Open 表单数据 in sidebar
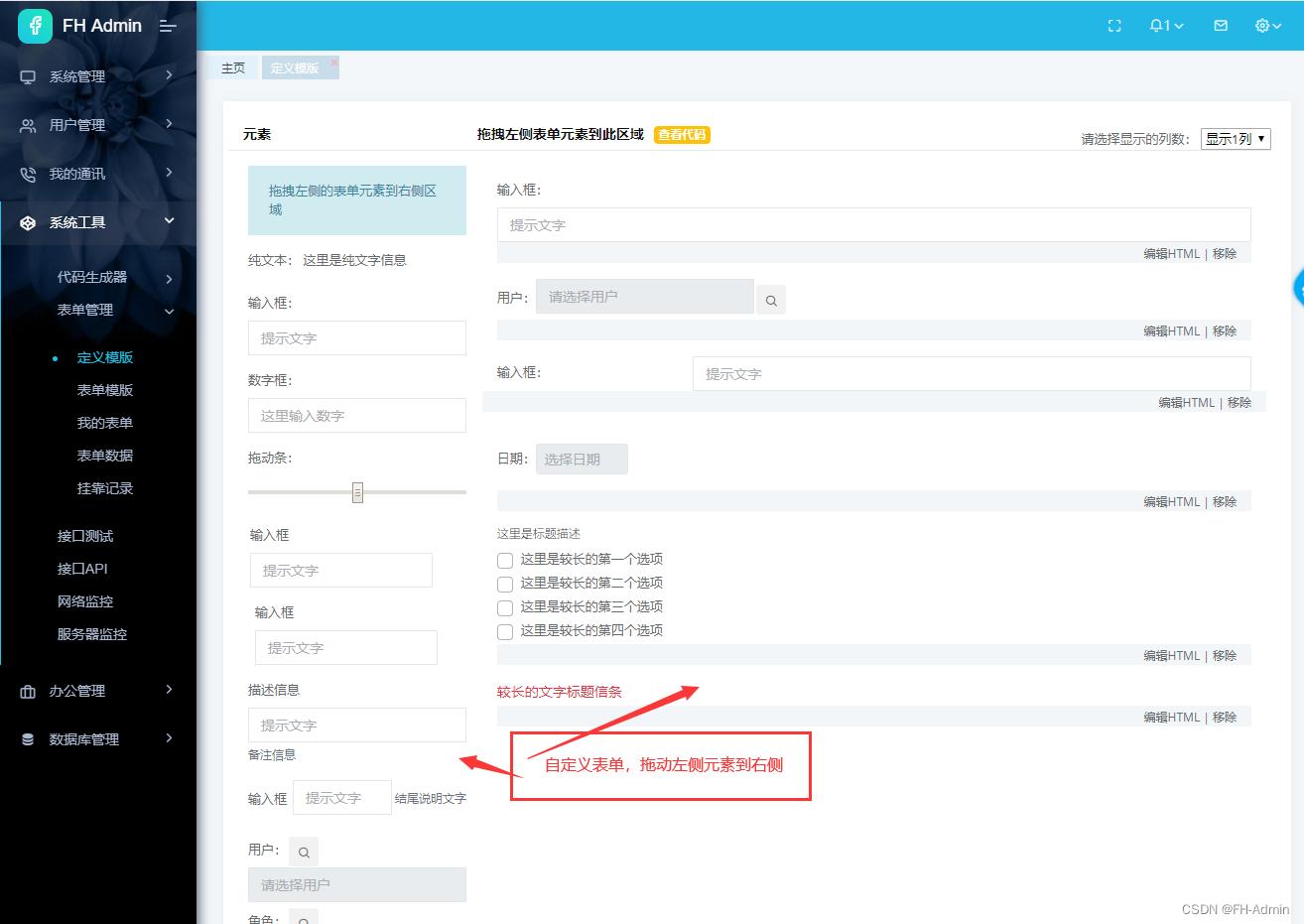Image resolution: width=1304 pixels, height=924 pixels. pyautogui.click(x=105, y=456)
